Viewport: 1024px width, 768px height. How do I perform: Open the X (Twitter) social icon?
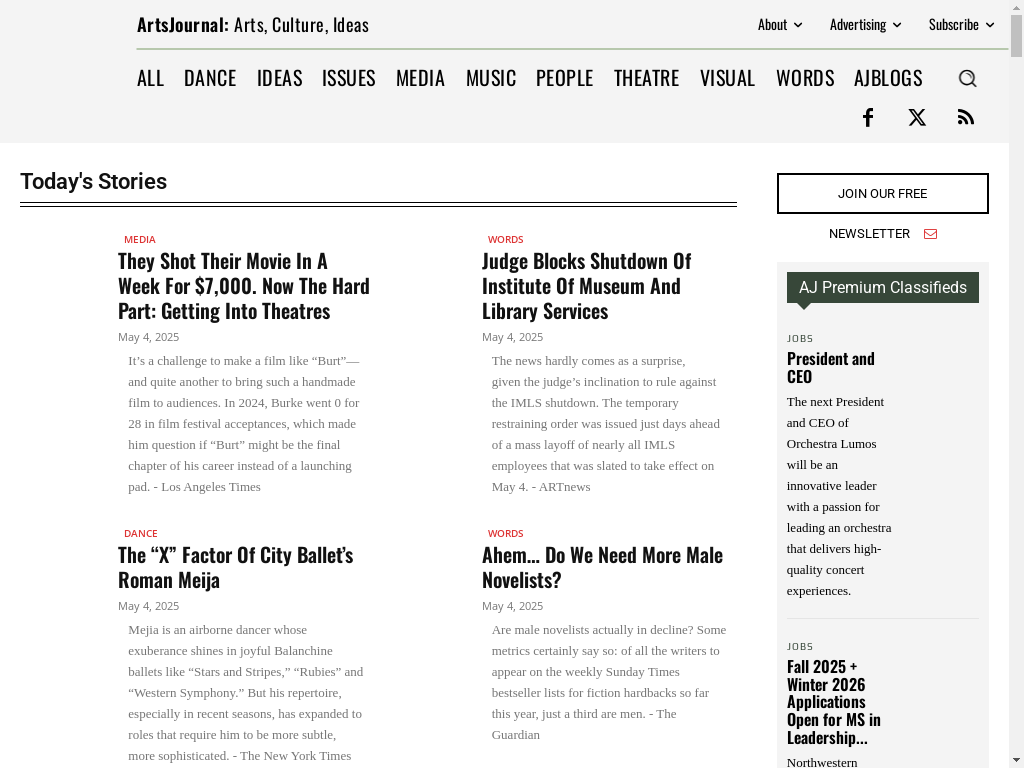coord(917,118)
